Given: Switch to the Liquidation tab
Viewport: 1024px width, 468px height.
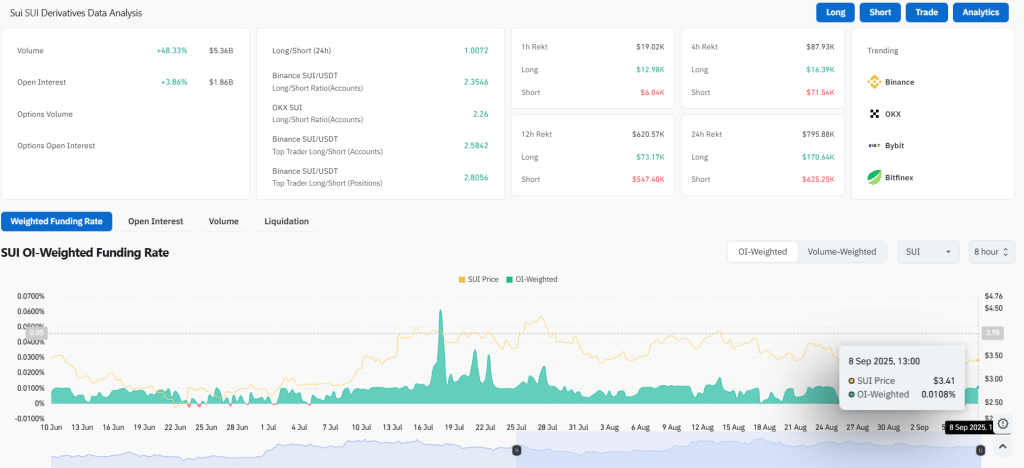Looking at the screenshot, I should tap(286, 221).
